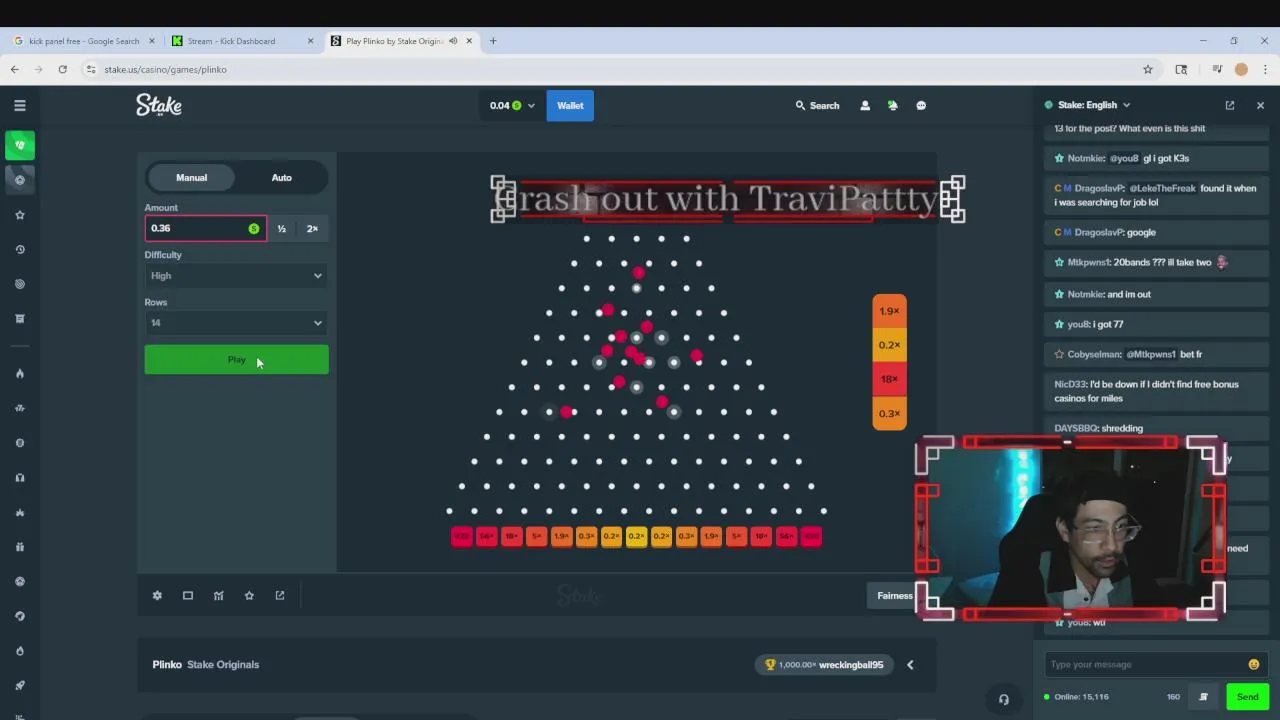Bookmark page with browser star icon

(x=1148, y=69)
